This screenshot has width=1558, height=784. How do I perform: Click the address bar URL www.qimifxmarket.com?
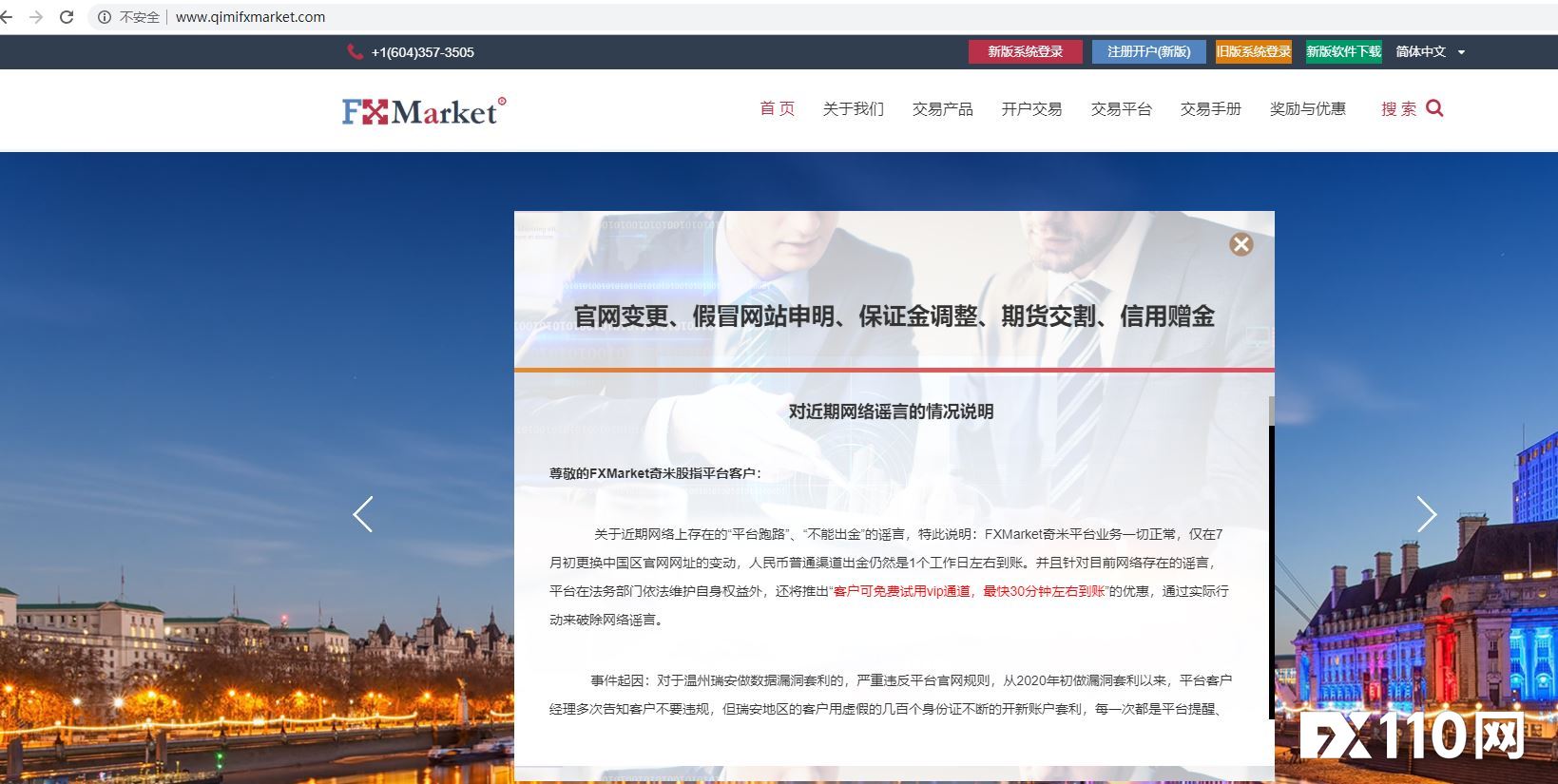pos(250,17)
